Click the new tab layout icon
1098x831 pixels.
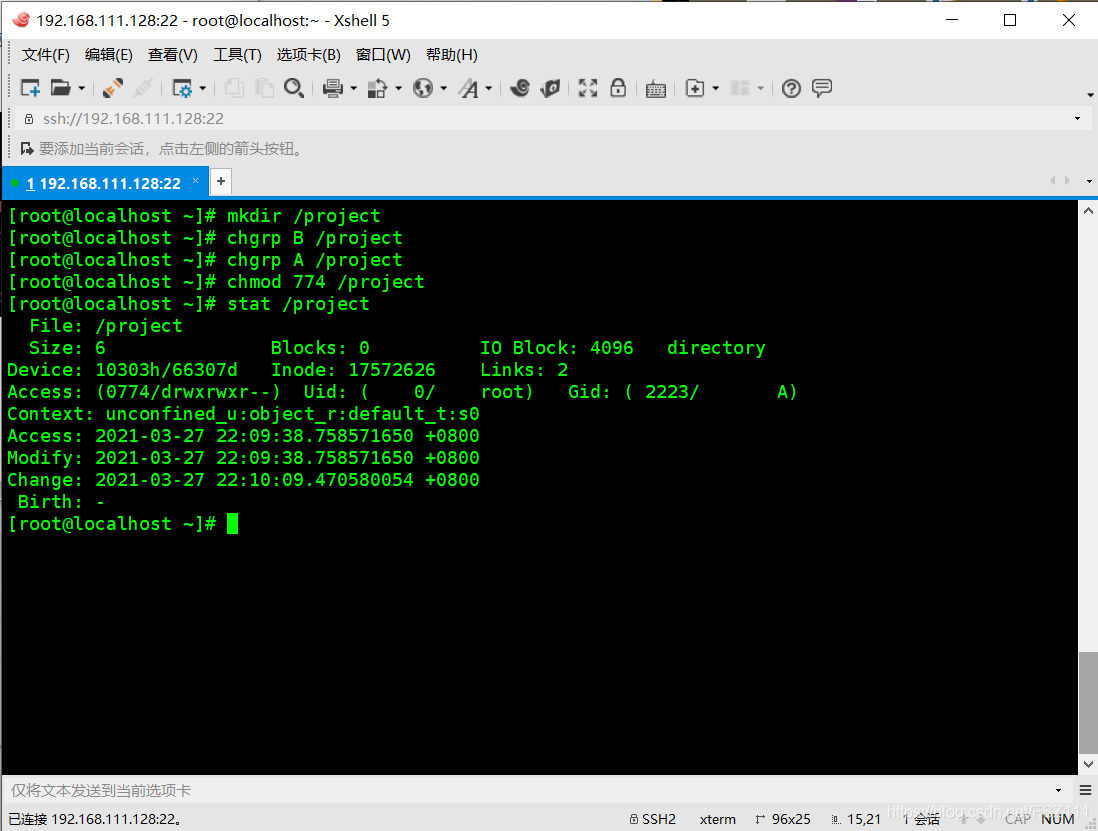(695, 88)
